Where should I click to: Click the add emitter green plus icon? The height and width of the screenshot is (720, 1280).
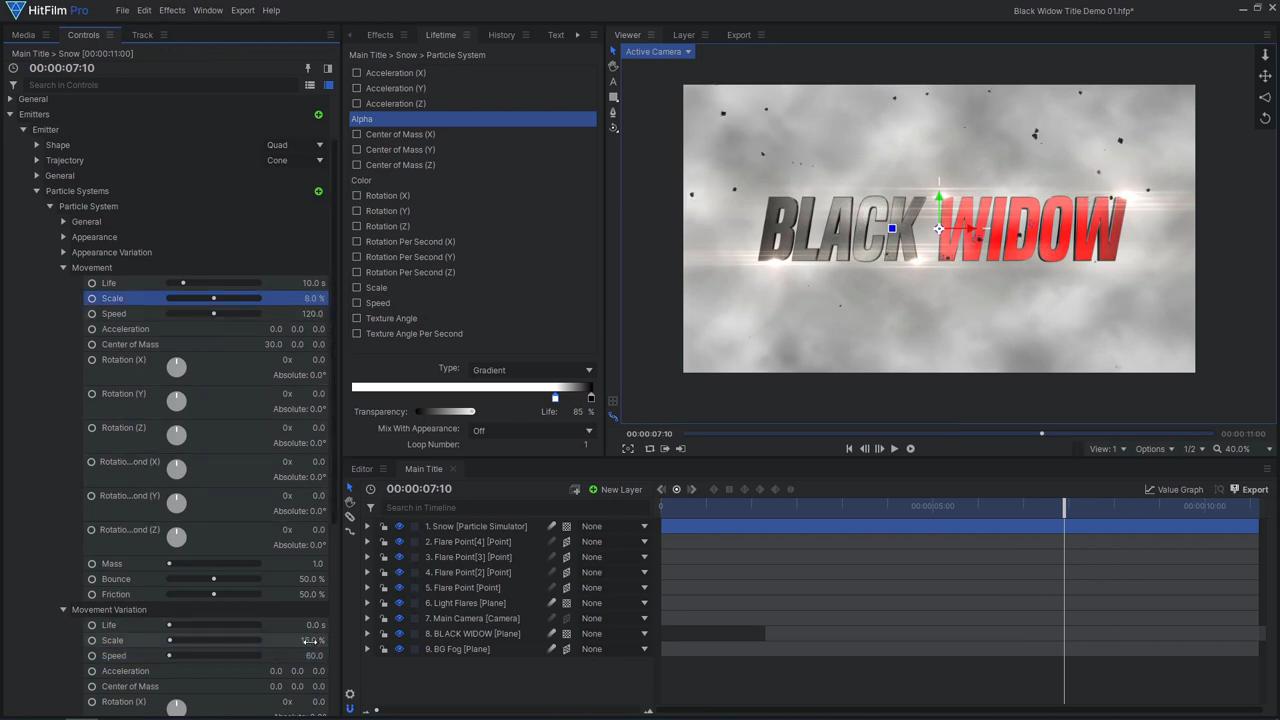319,115
